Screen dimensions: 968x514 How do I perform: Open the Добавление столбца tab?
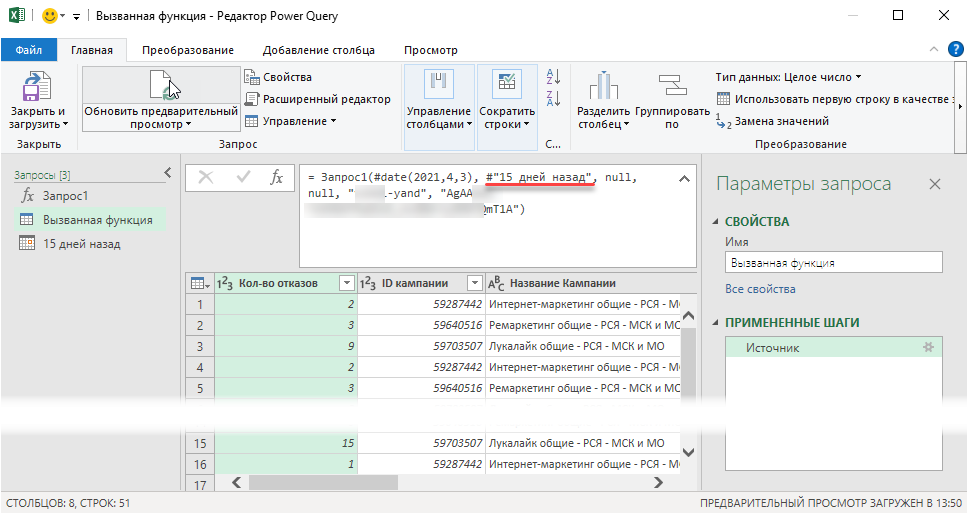[x=318, y=50]
